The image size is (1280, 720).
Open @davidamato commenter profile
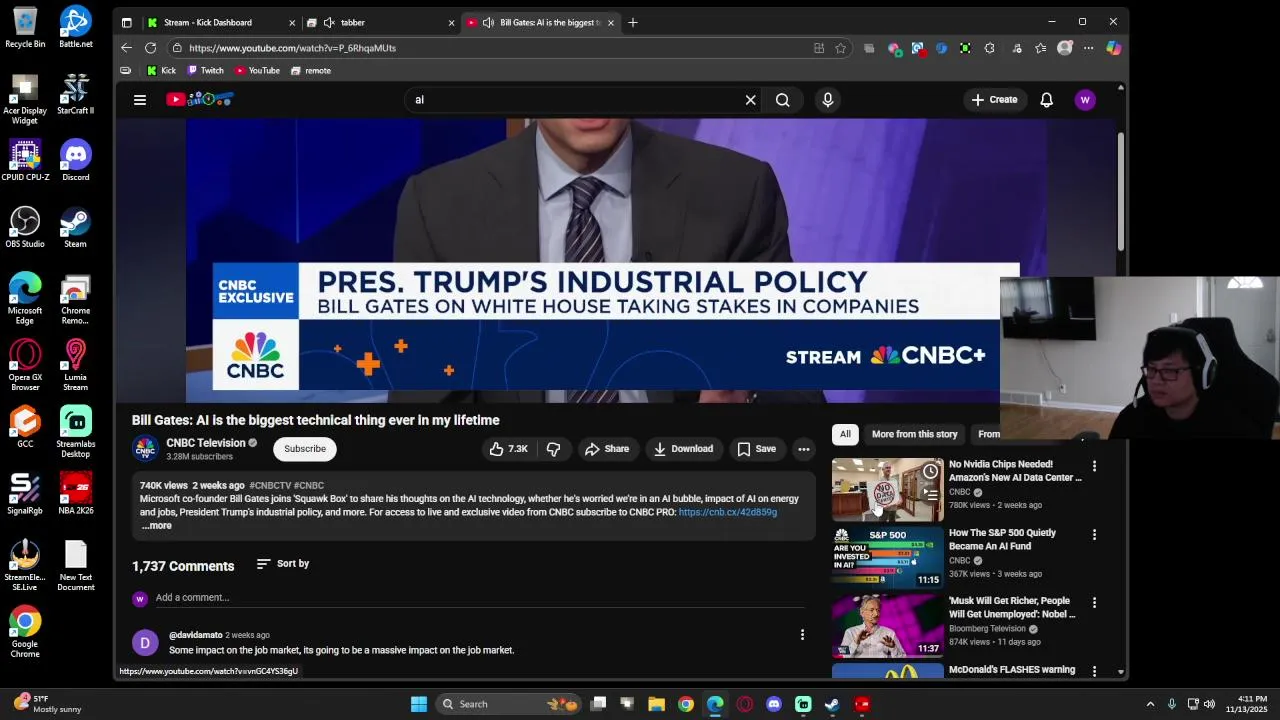[195, 635]
